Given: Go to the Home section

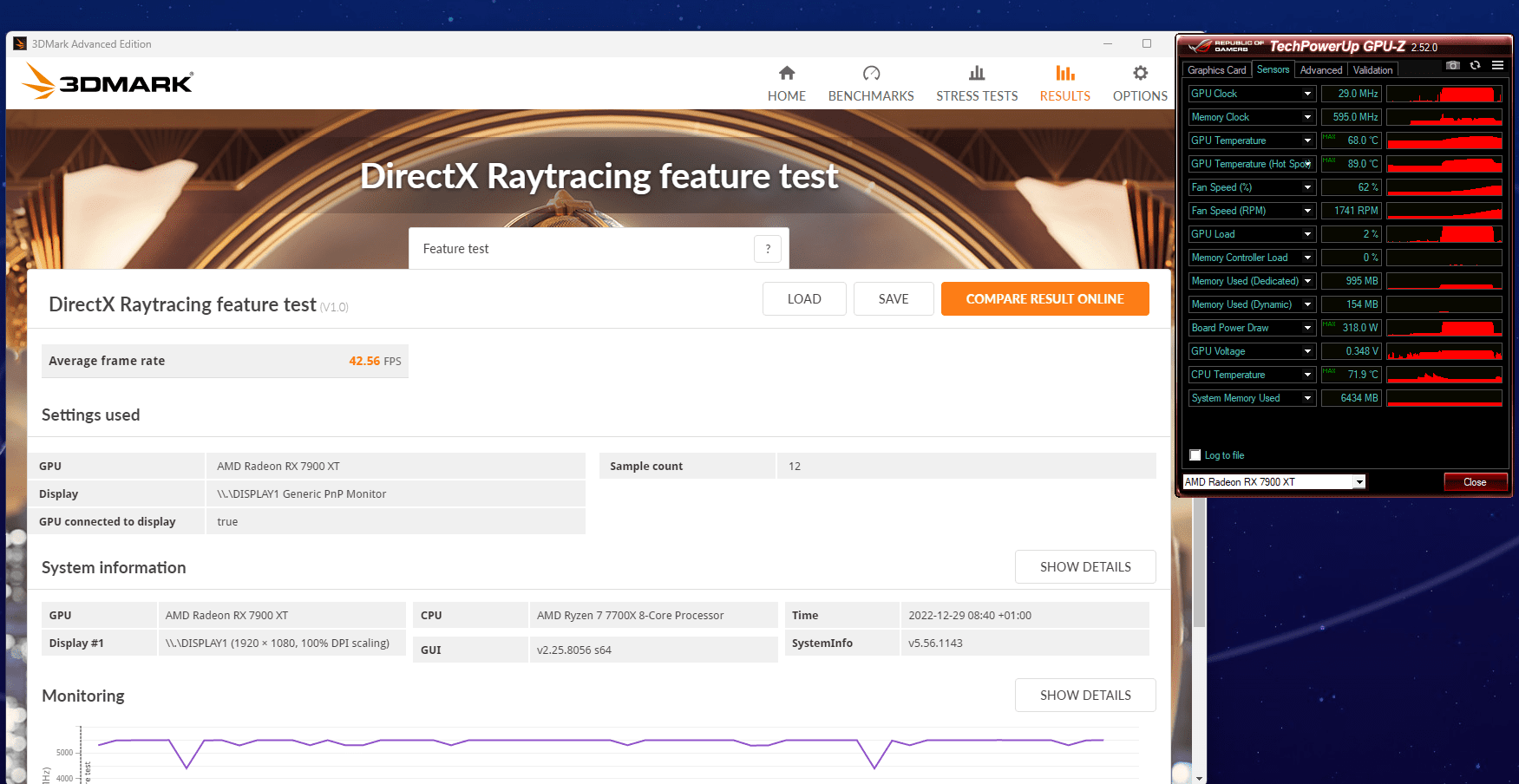Looking at the screenshot, I should click(787, 84).
